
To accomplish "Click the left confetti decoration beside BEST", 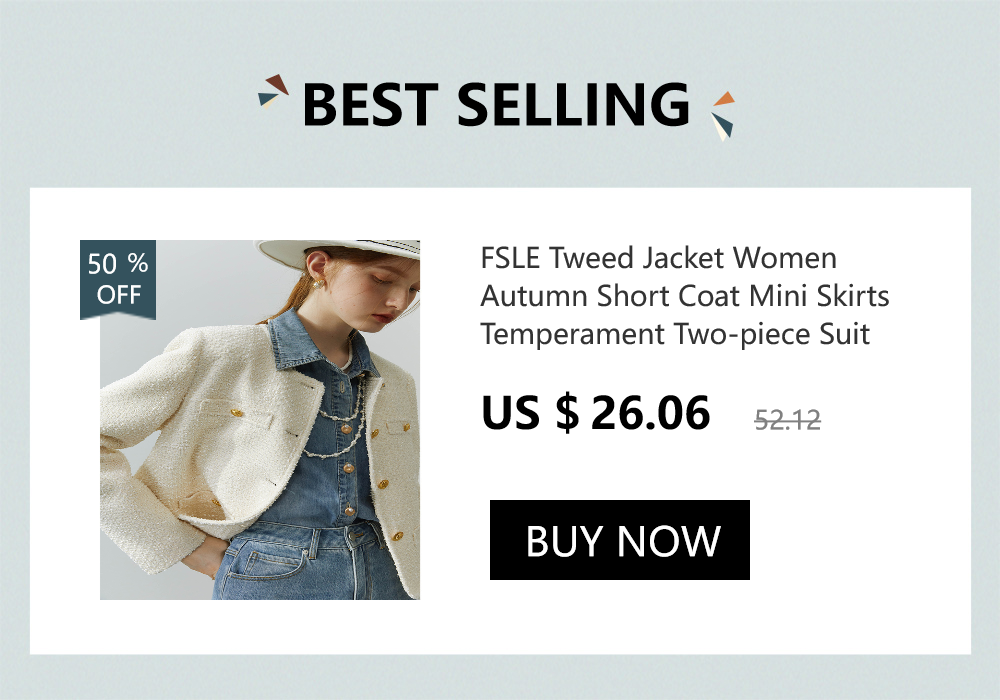I will (x=273, y=91).
